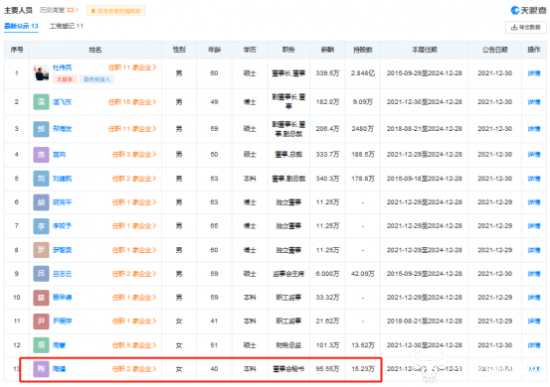
Task: Click the 持股数 column header
Action: 363,50
